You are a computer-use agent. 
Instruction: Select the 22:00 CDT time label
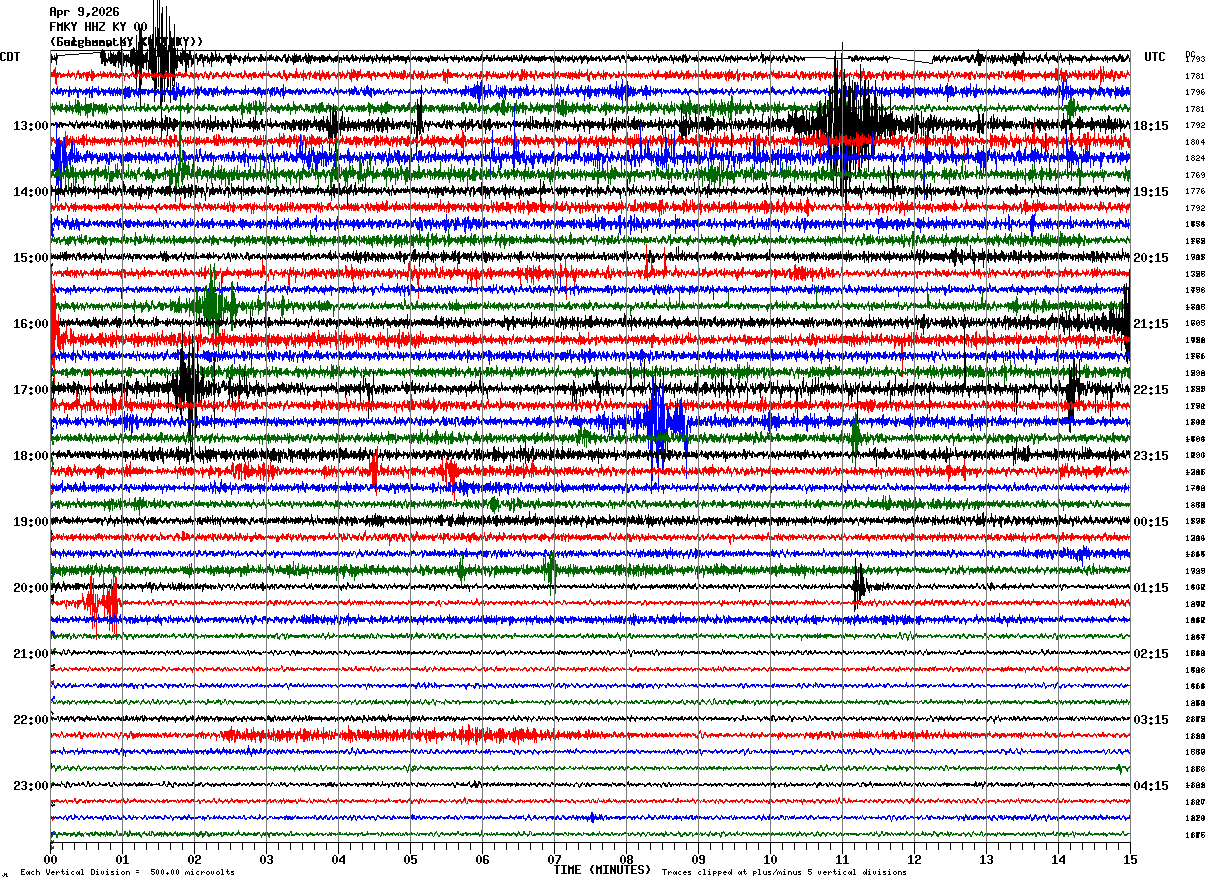point(30,720)
